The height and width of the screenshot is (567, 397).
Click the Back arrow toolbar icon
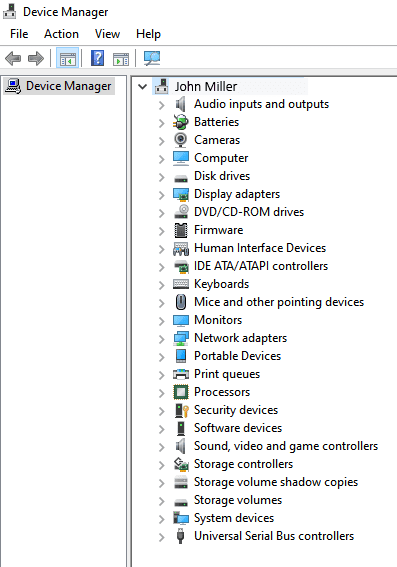(13, 58)
